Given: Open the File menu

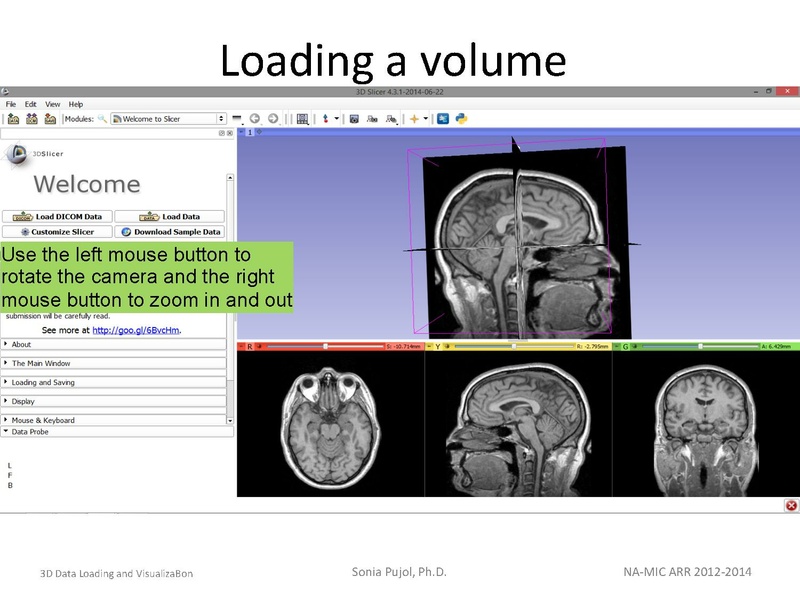Looking at the screenshot, I should 11,104.
